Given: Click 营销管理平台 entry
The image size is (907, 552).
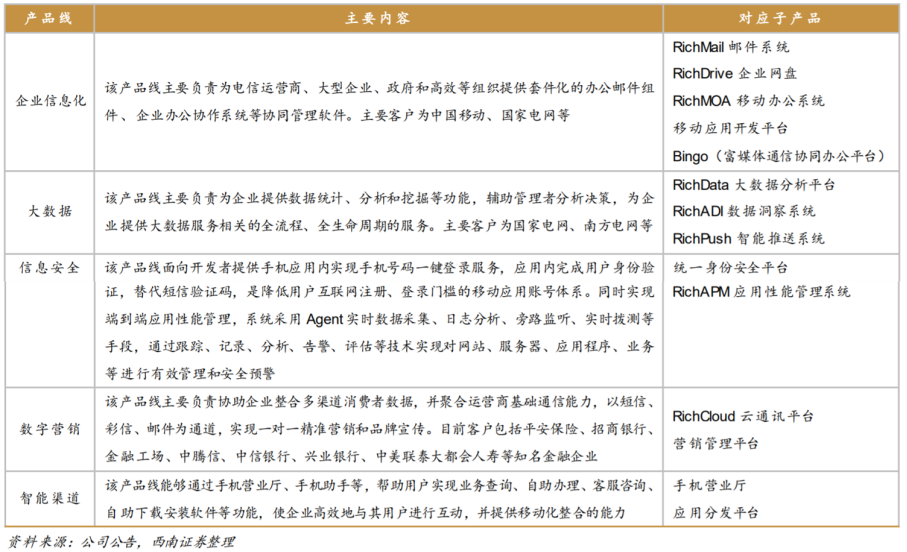Looking at the screenshot, I should tap(716, 444).
